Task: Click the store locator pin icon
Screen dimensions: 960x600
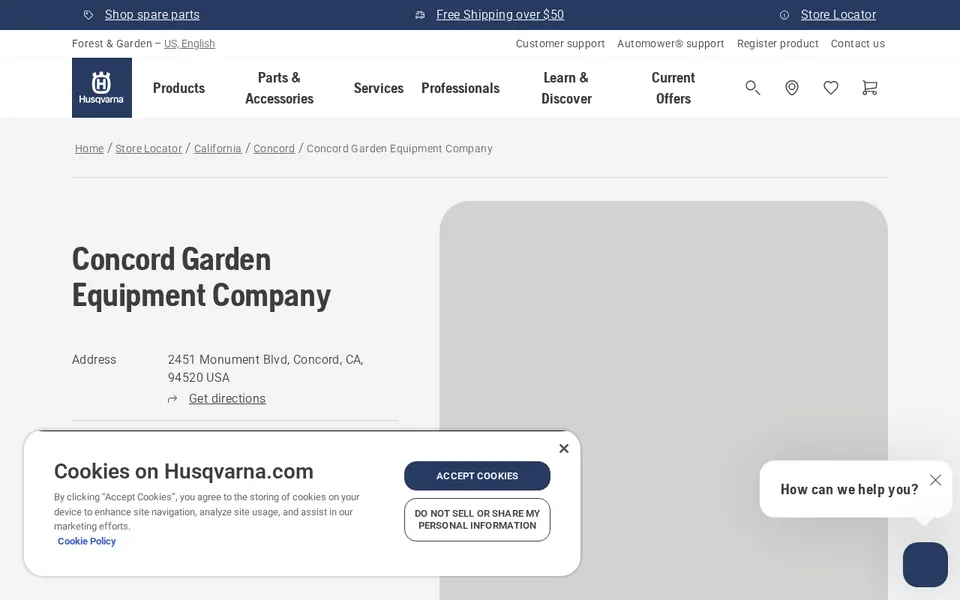Action: tap(792, 88)
